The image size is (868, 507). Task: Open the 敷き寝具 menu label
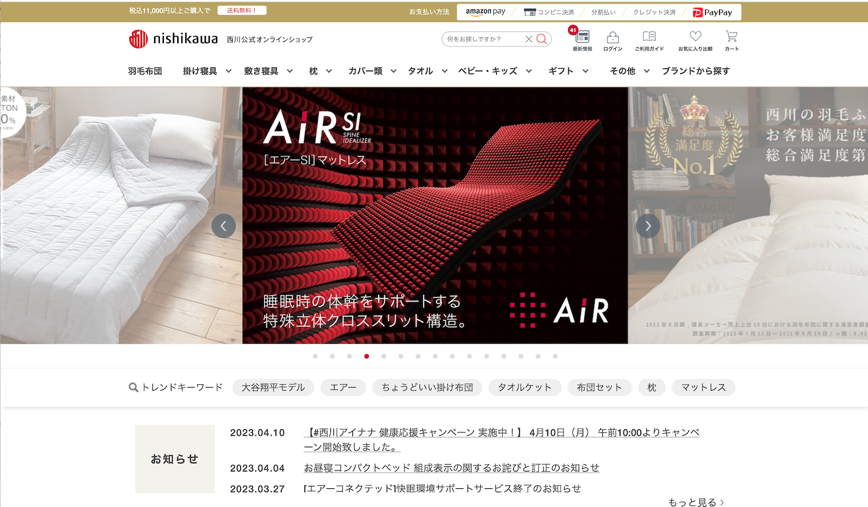tap(261, 71)
